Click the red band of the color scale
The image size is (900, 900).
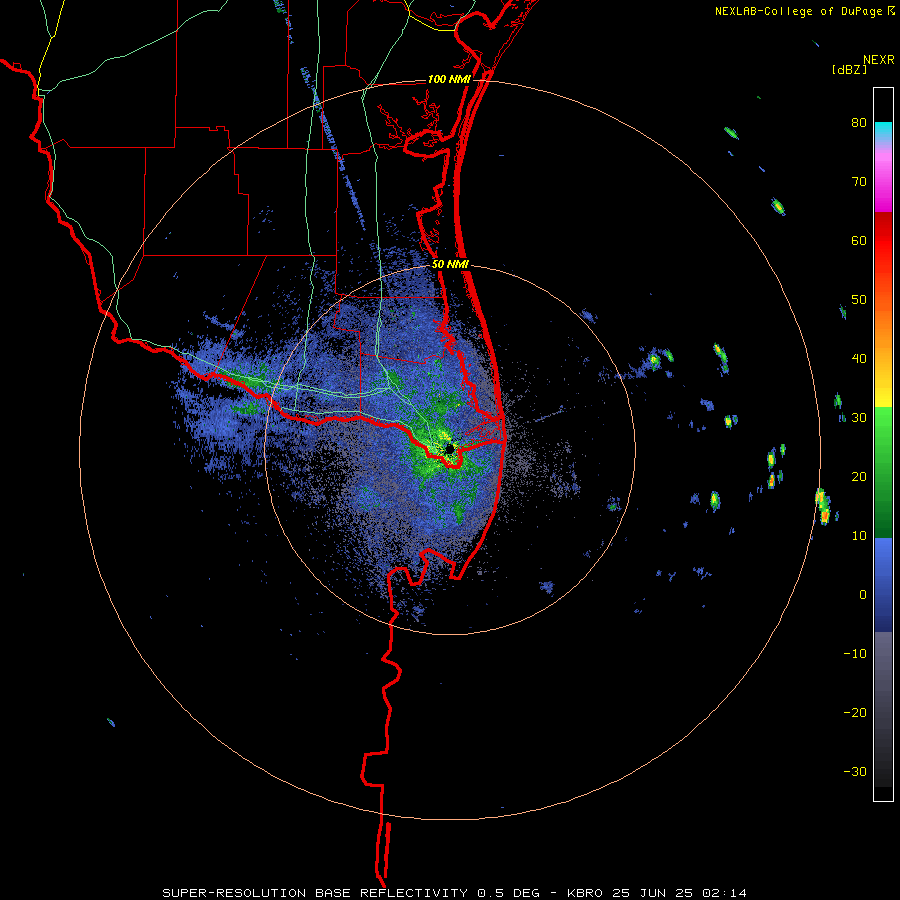883,241
